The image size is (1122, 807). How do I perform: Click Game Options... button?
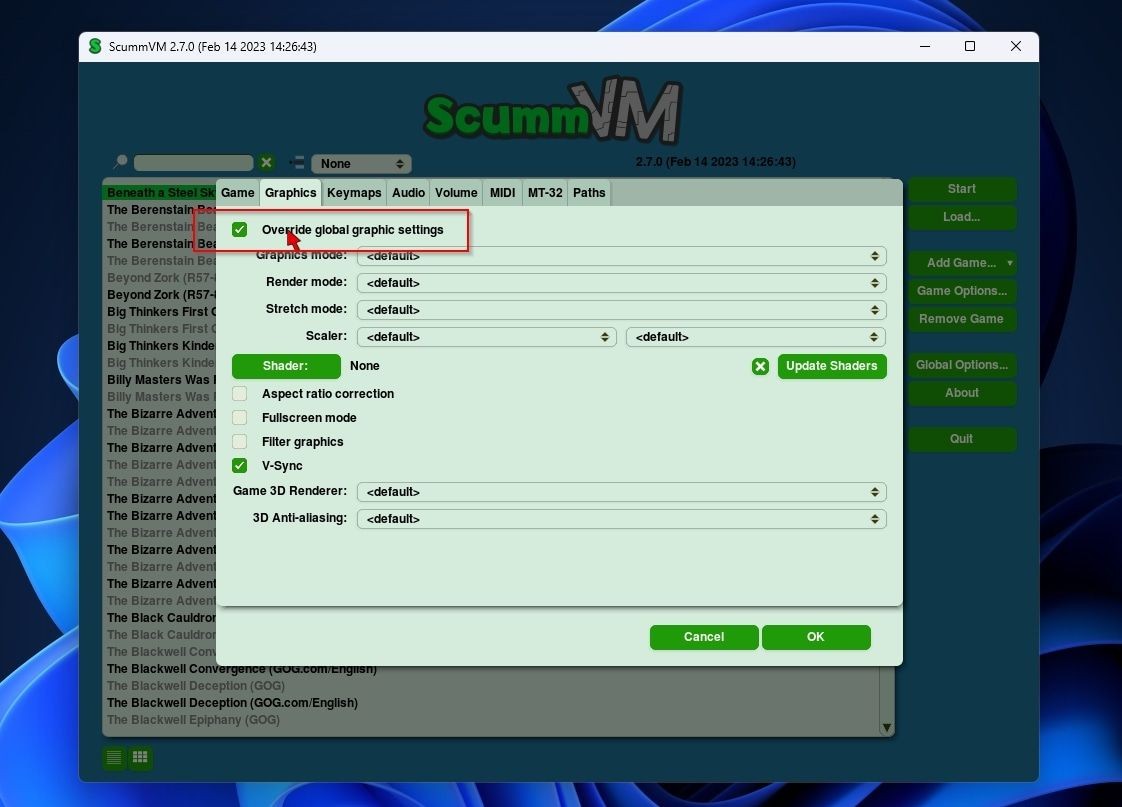[x=962, y=290]
